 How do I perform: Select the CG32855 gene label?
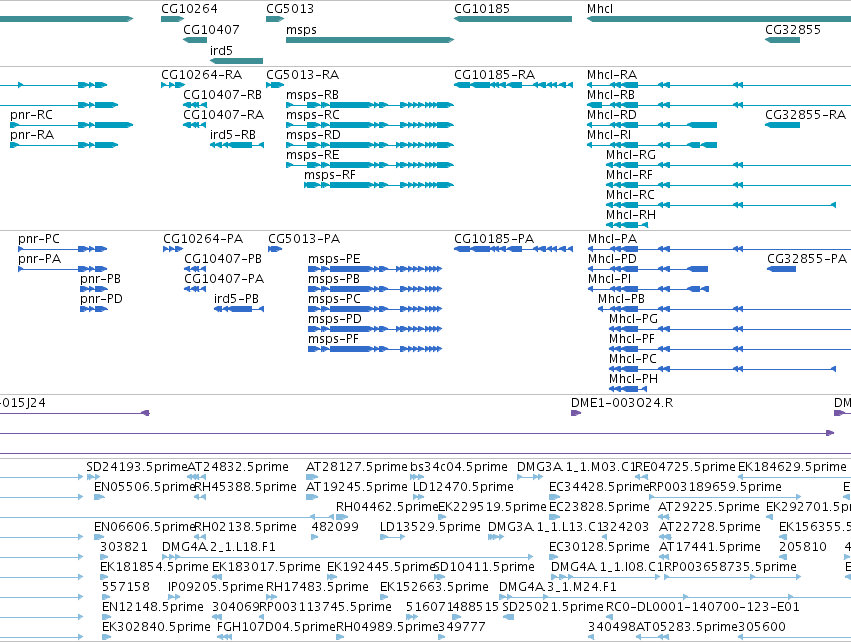click(793, 29)
